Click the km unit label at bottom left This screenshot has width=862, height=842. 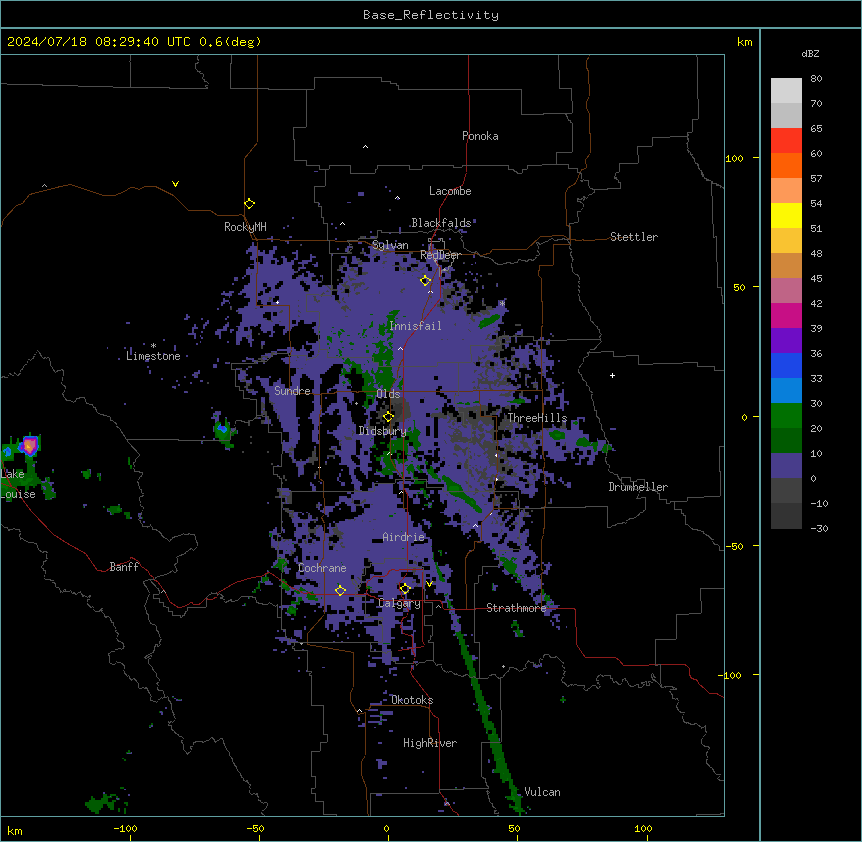tap(15, 830)
